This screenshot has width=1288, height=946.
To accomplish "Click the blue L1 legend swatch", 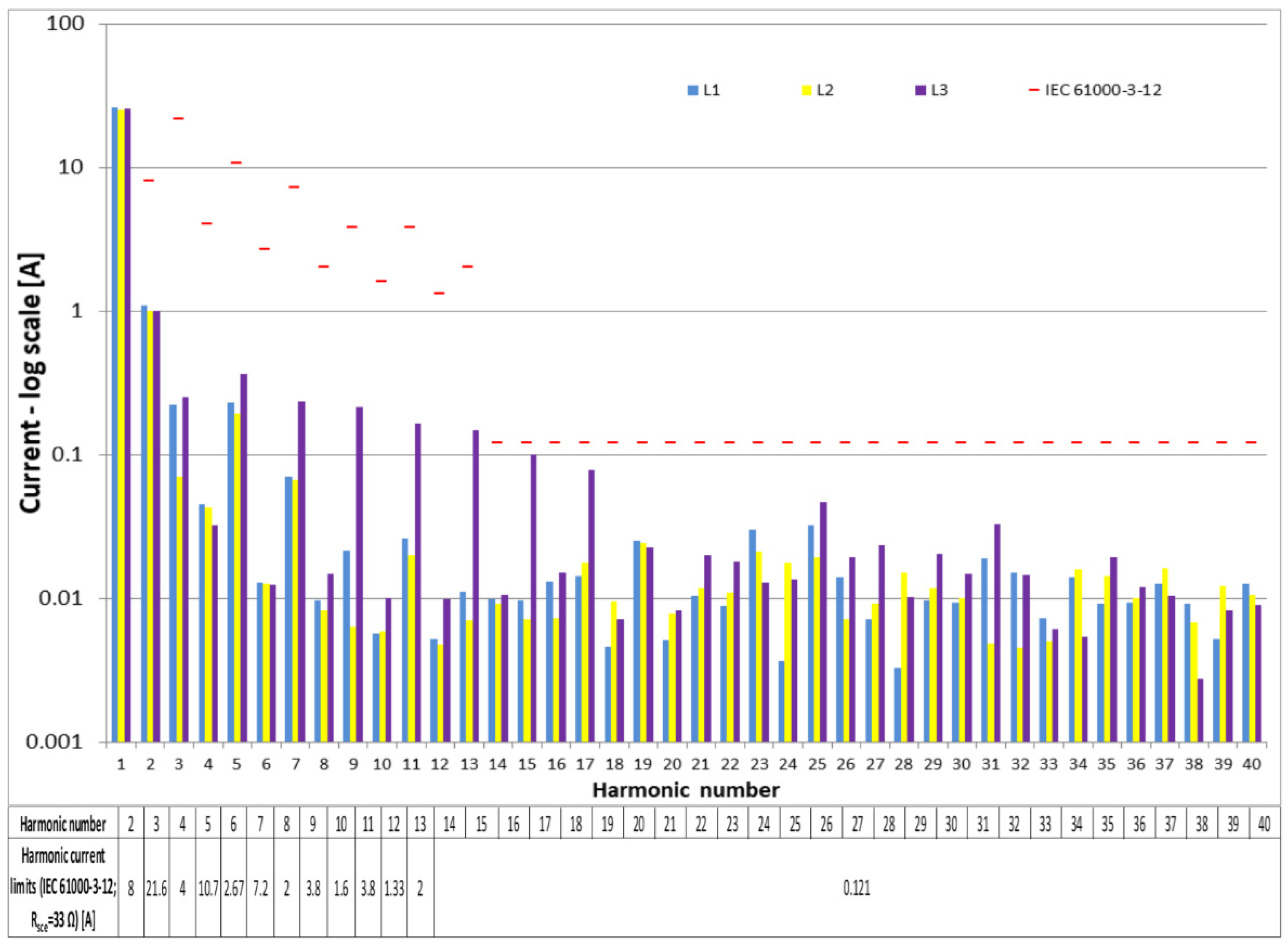I will pos(693,90).
